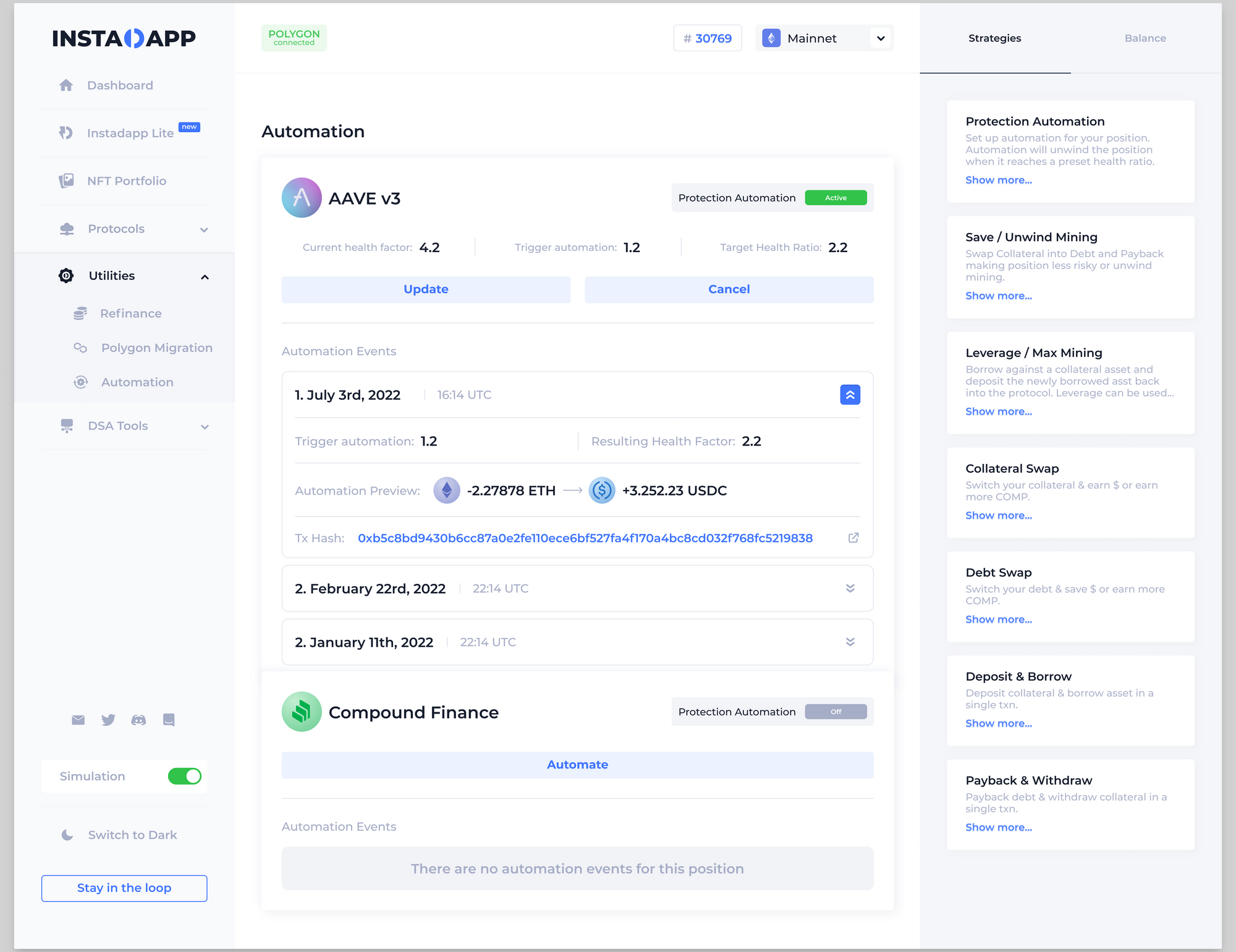Click Stay in the loop button
1236x952 pixels.
[124, 888]
